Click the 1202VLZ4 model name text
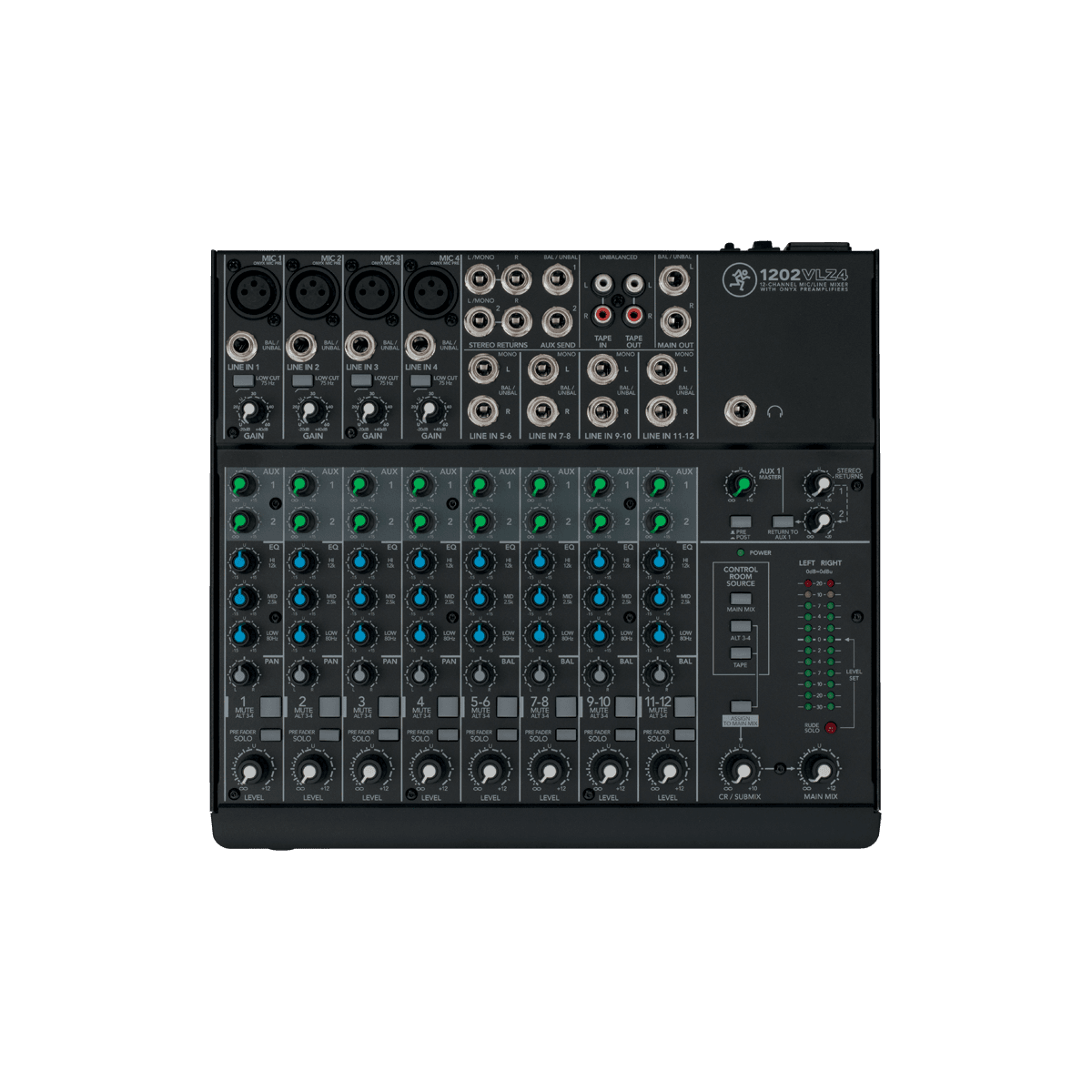 click(x=804, y=274)
